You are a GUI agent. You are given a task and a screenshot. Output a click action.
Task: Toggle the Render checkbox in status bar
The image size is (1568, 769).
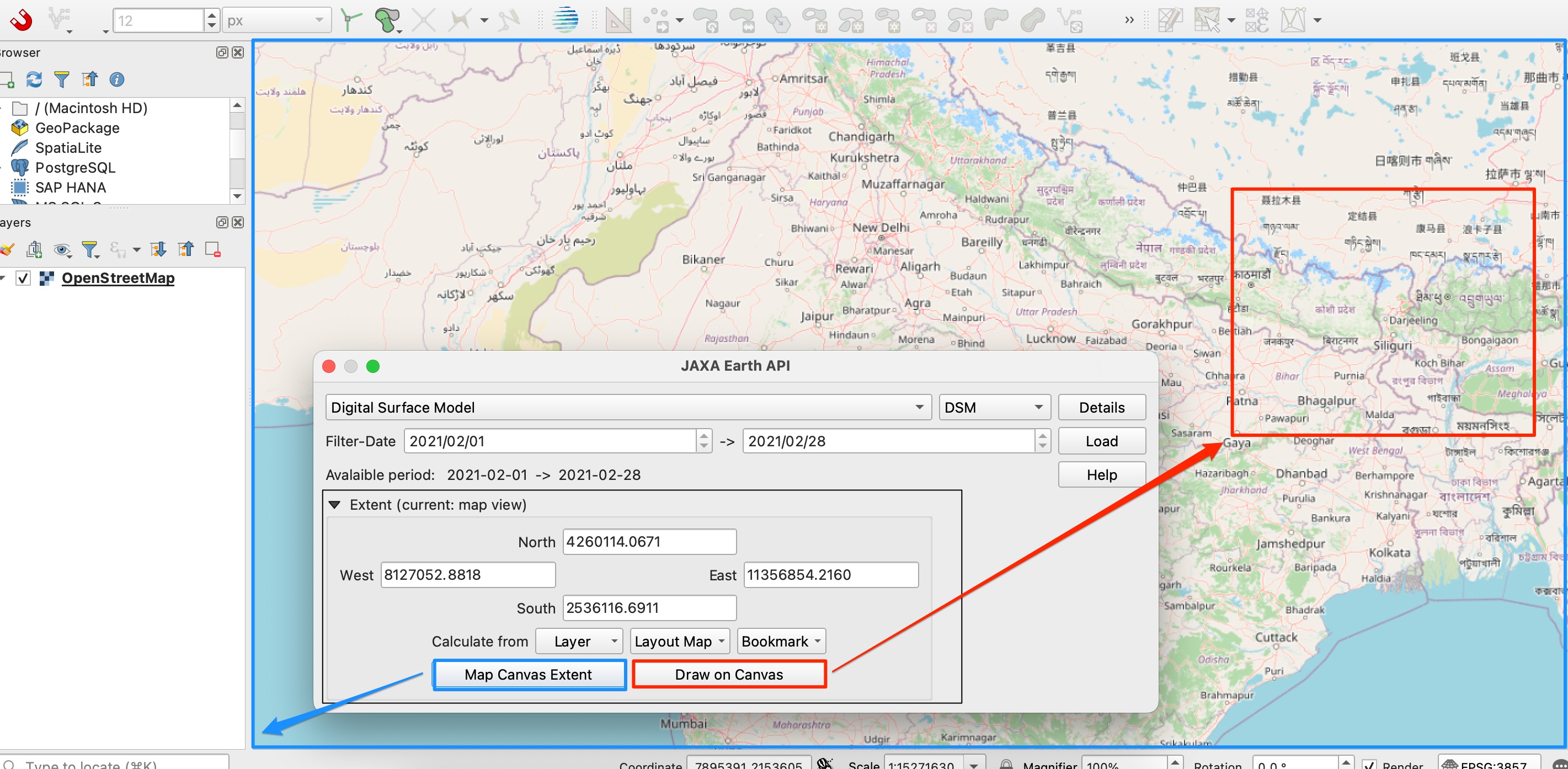pos(1369,764)
